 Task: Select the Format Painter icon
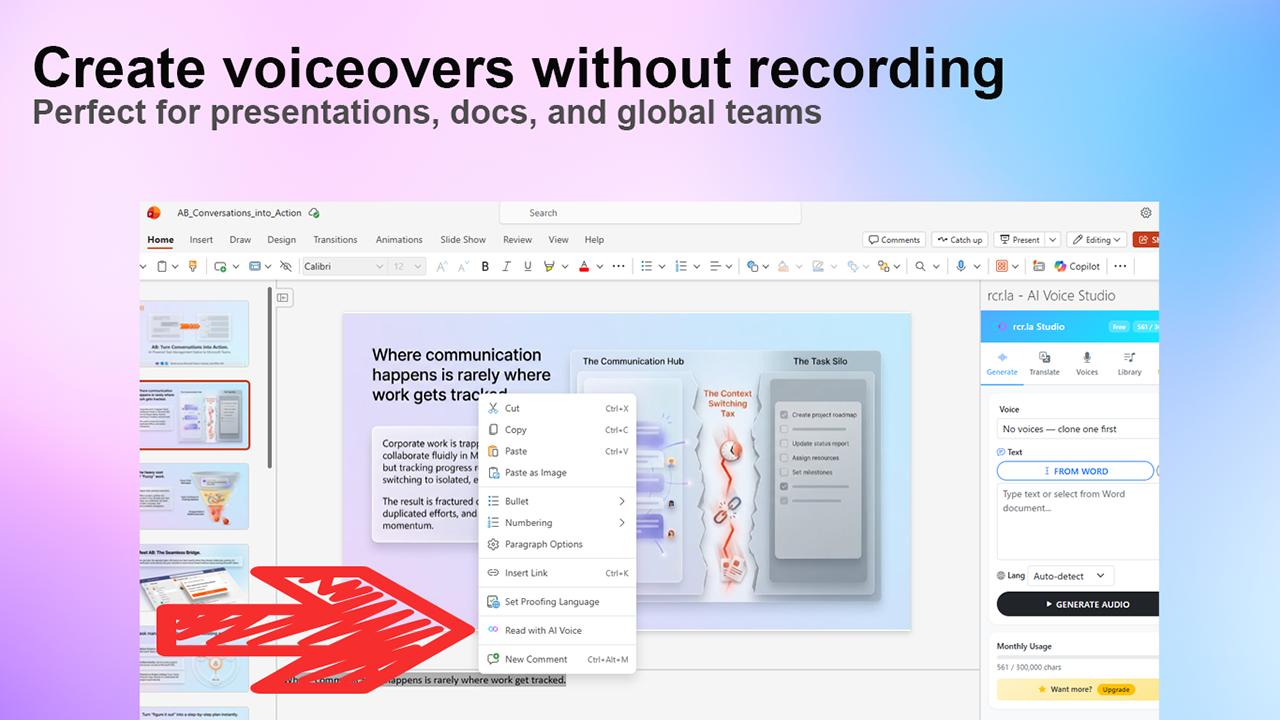coord(192,266)
